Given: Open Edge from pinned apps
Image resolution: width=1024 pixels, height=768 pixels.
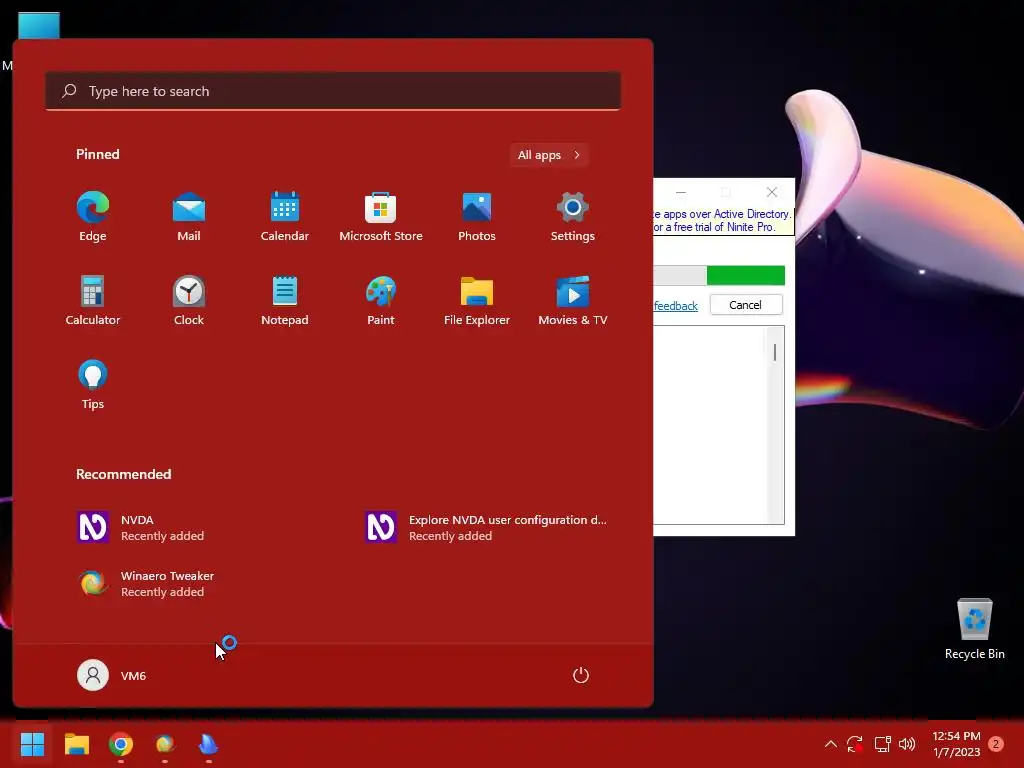Looking at the screenshot, I should pos(93,217).
